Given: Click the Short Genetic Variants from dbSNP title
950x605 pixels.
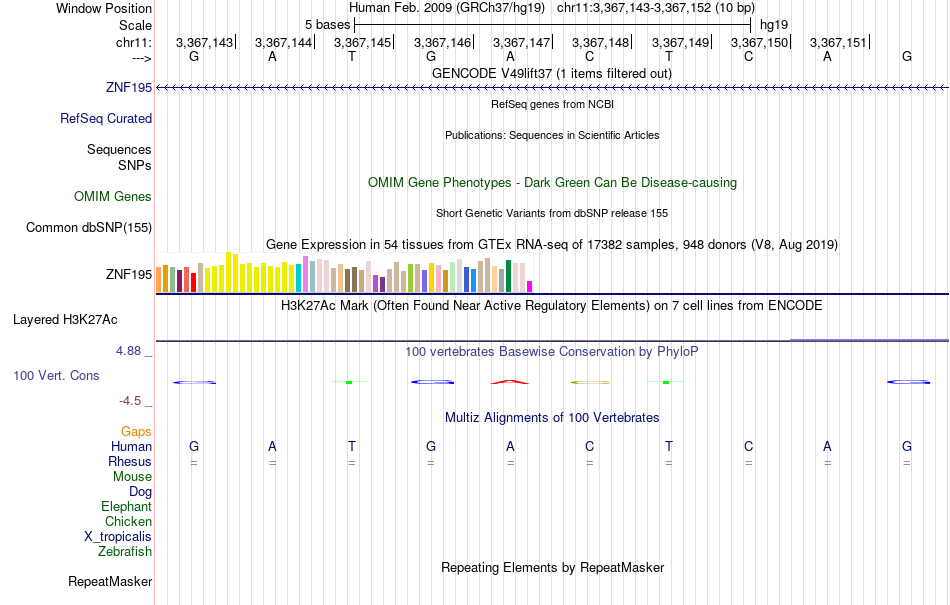Looking at the screenshot, I should (x=552, y=213).
